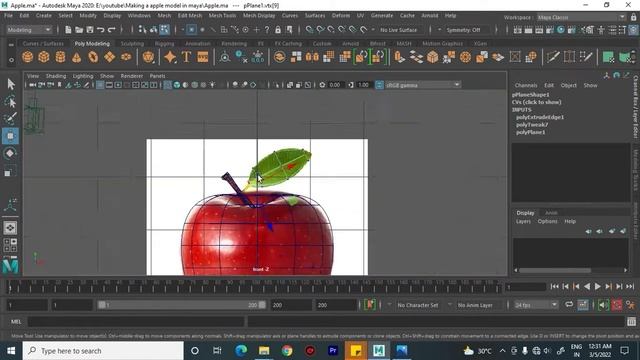Open the Mesh Tools menu
This screenshot has height=360, width=640.
[x=222, y=16]
